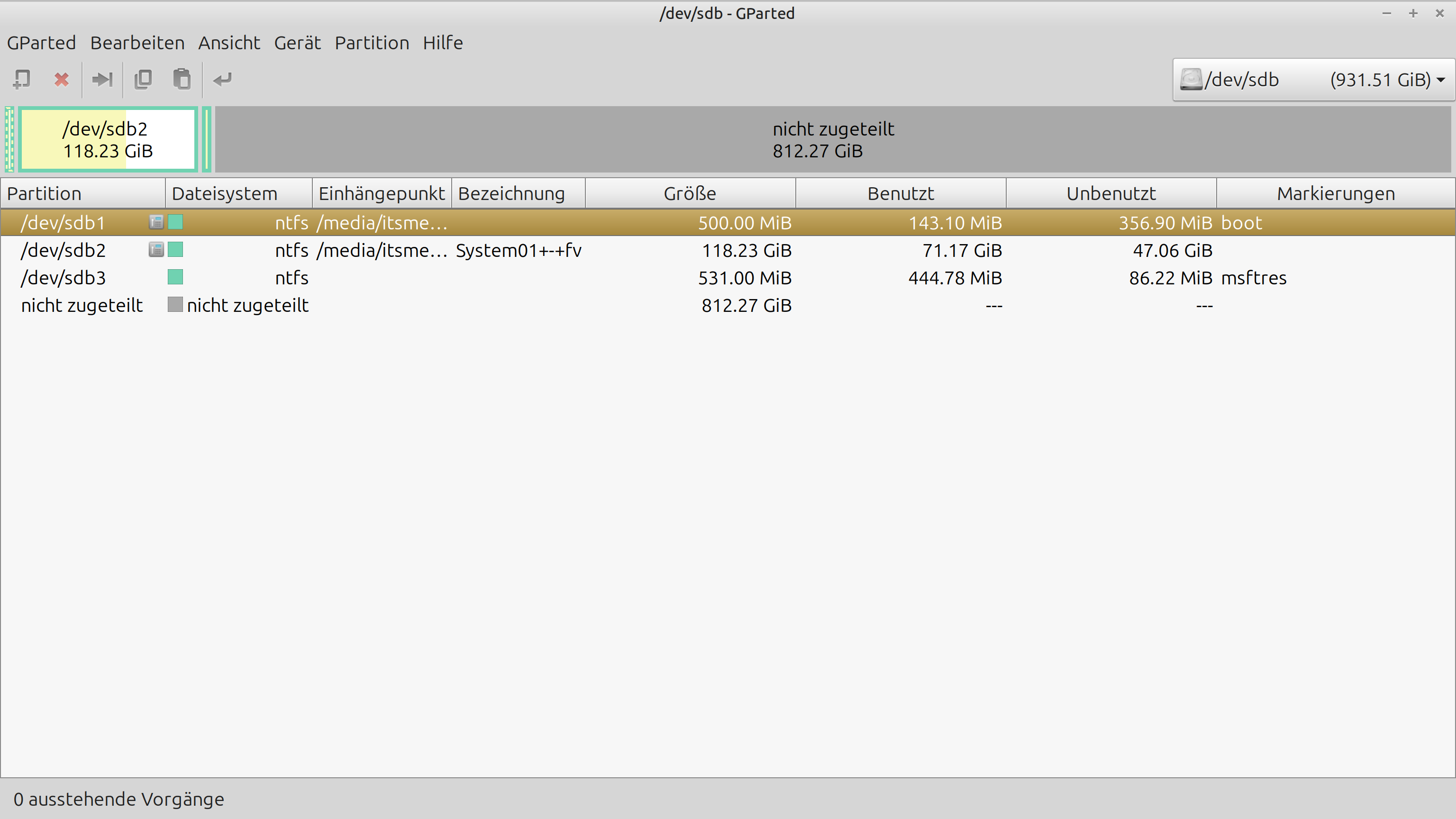Select the /dev/sdb2 block in disk map
1456x819 pixels.
tap(108, 140)
